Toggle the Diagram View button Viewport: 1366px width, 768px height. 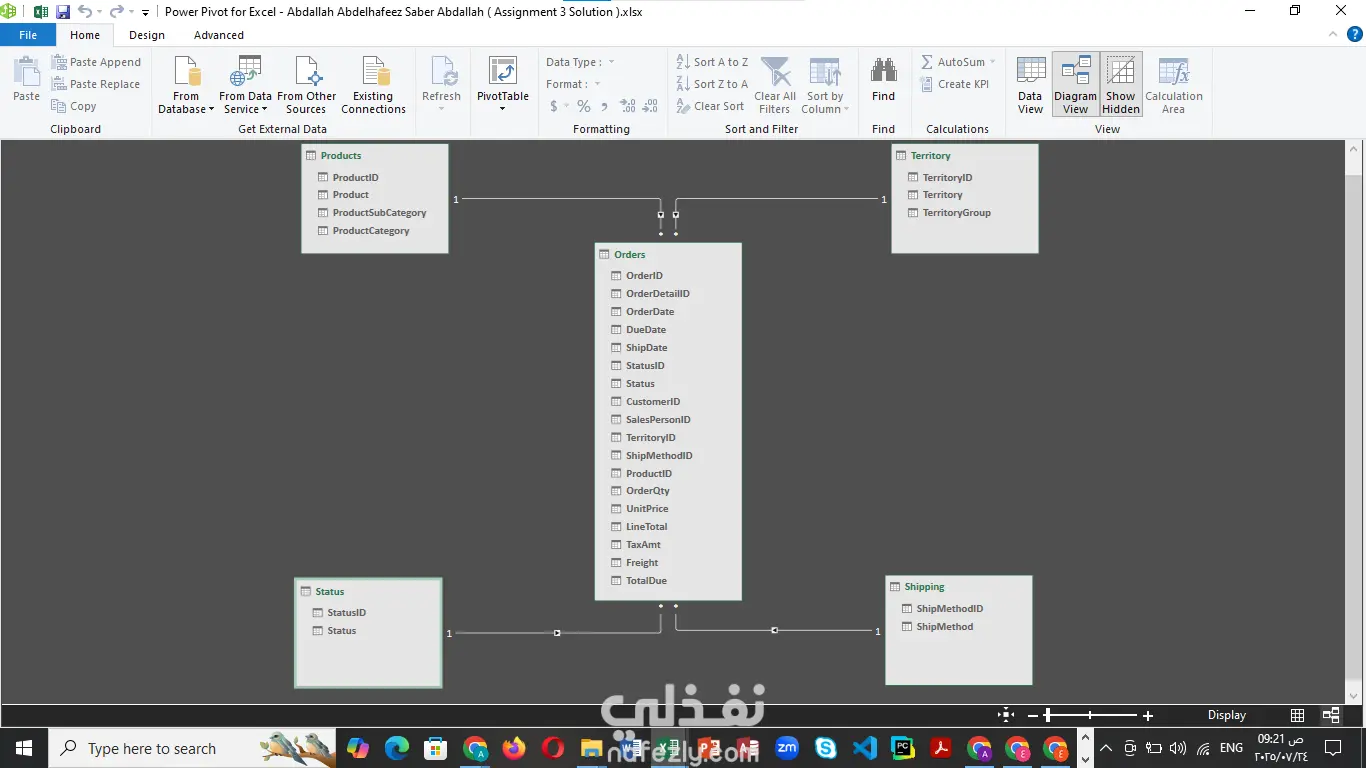tap(1075, 85)
